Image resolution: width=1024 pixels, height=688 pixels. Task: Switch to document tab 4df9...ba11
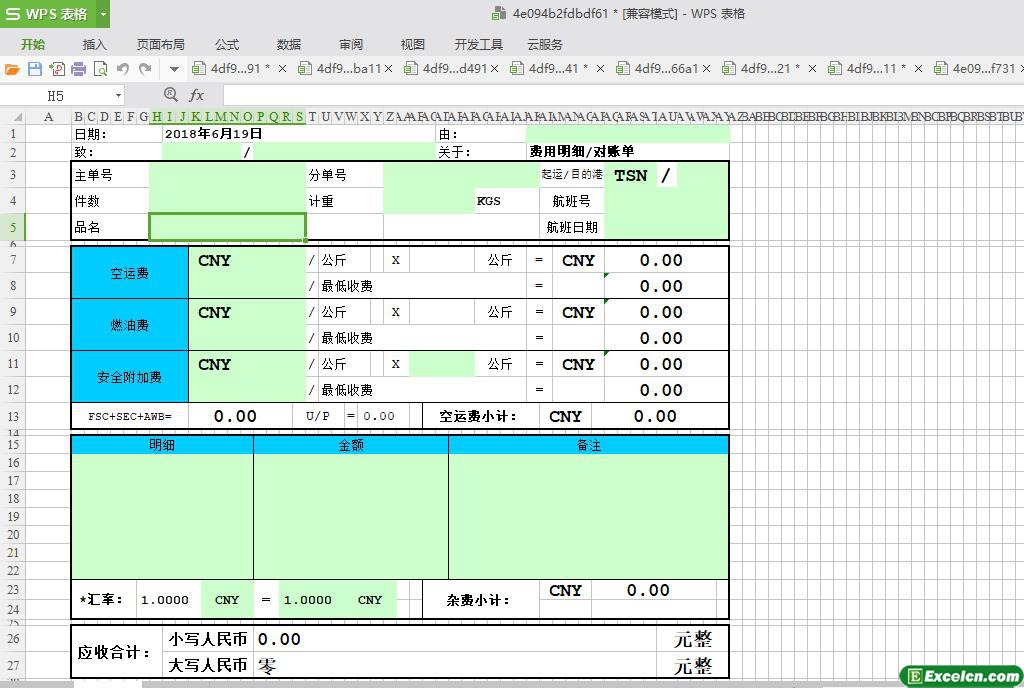348,69
